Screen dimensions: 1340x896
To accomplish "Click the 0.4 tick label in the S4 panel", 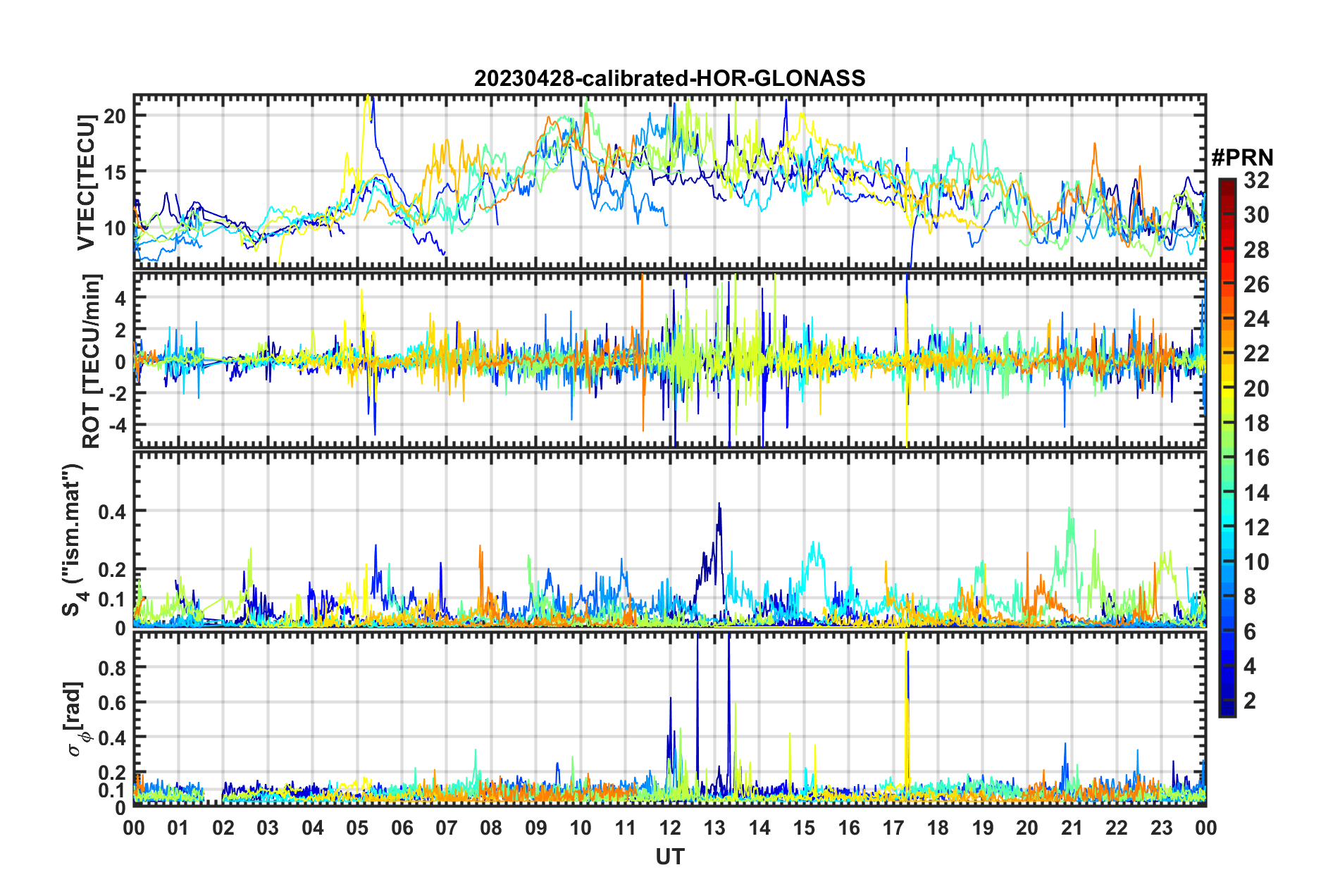I will [x=112, y=511].
